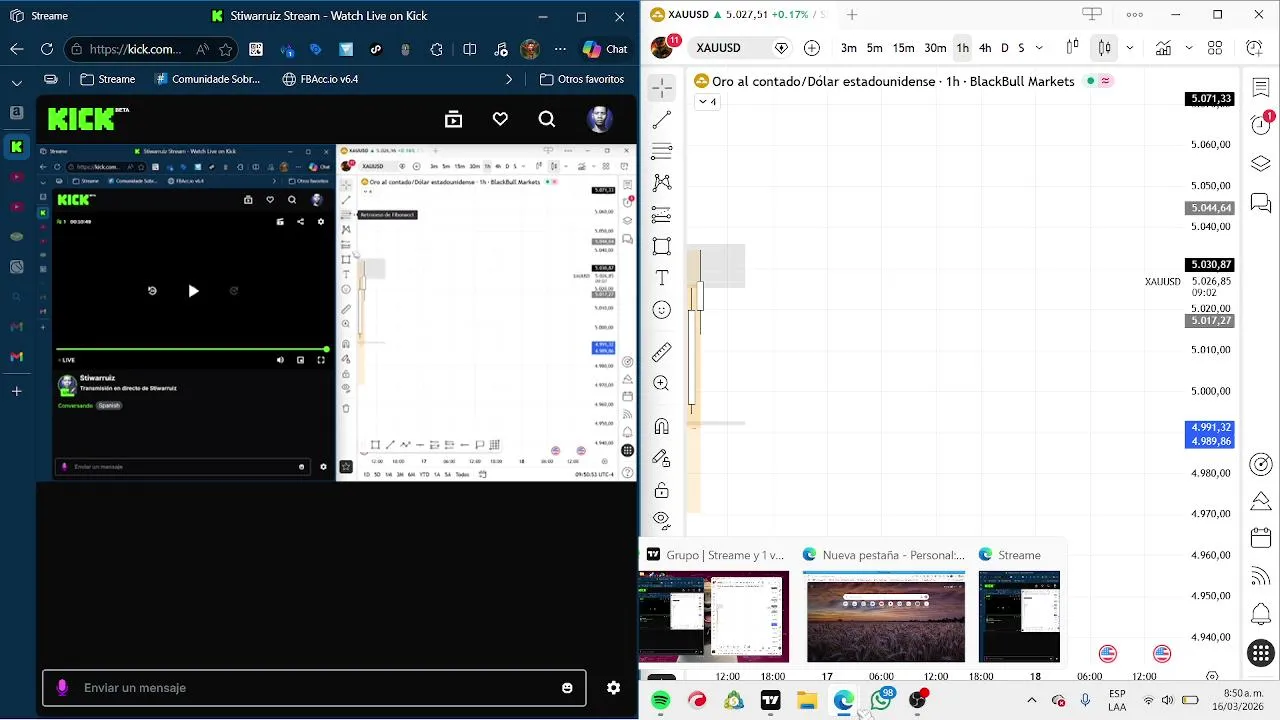The height and width of the screenshot is (720, 1280).
Task: Open WhatsApp from the taskbar
Action: tap(880, 700)
